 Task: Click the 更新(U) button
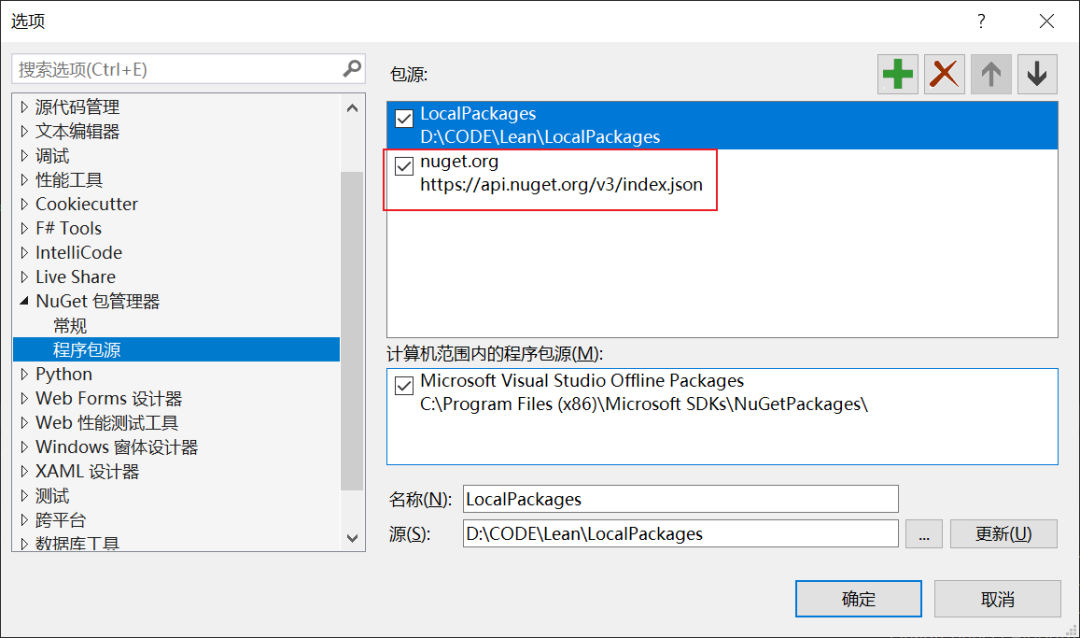click(1004, 534)
